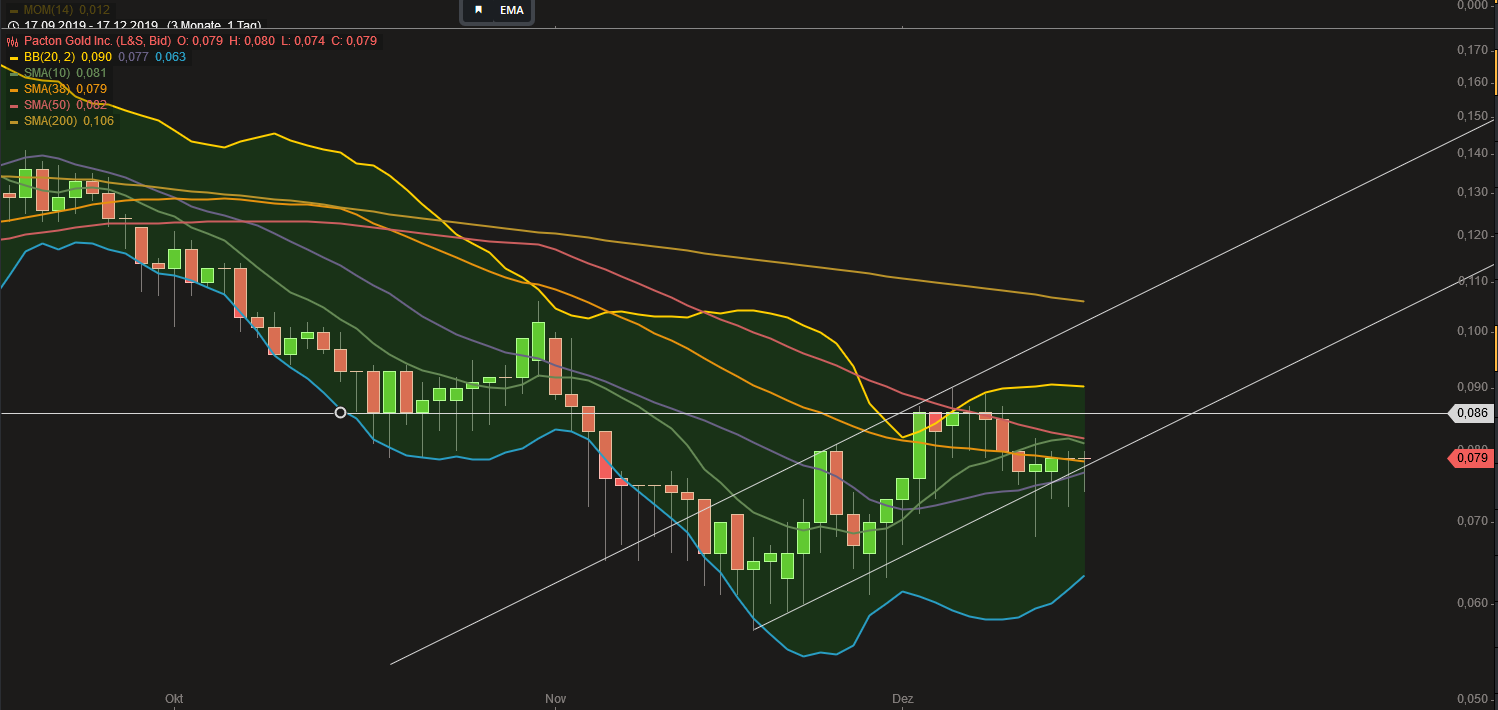This screenshot has width=1498, height=710.
Task: Click the Nov label on the time axis
Action: [556, 698]
